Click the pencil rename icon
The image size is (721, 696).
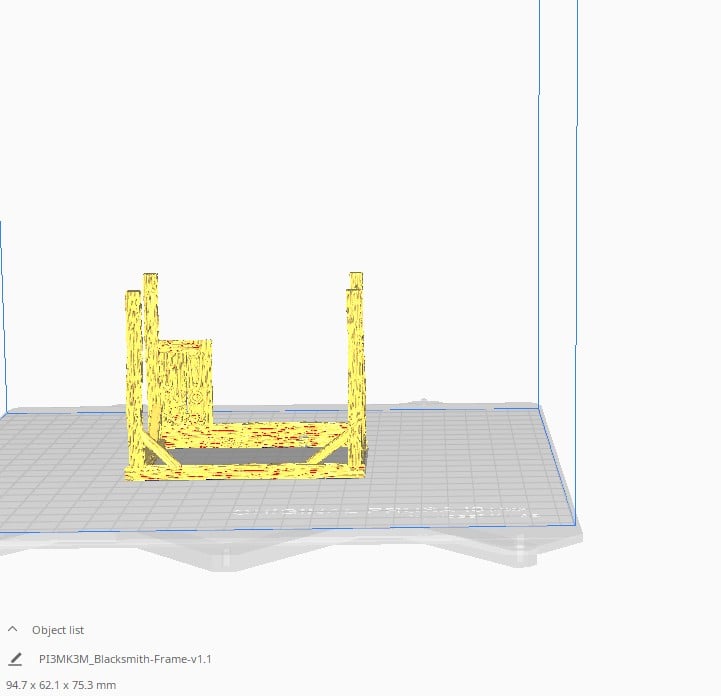point(15,659)
